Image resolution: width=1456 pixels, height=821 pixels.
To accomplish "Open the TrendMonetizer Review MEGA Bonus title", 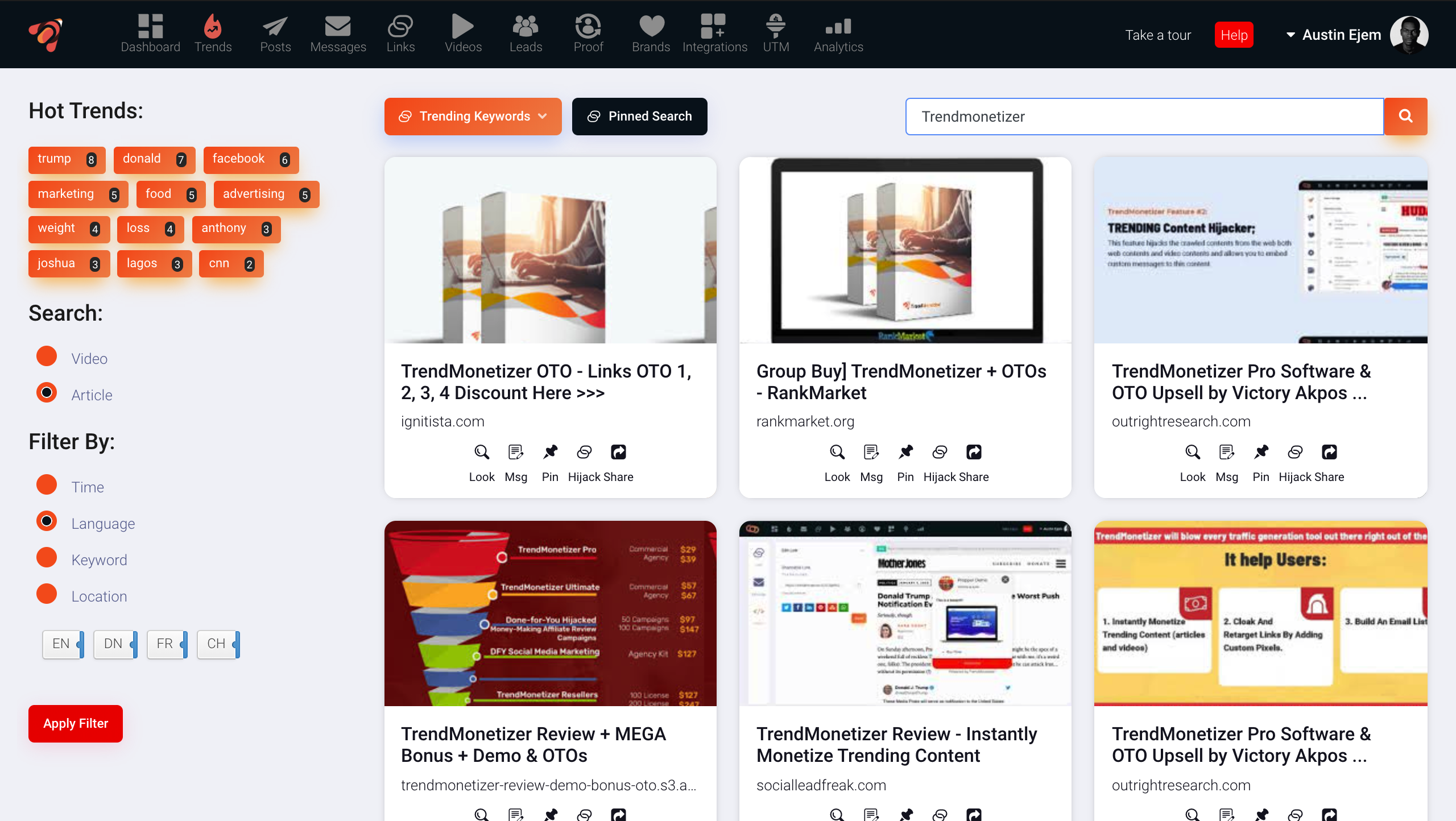I will tap(533, 745).
